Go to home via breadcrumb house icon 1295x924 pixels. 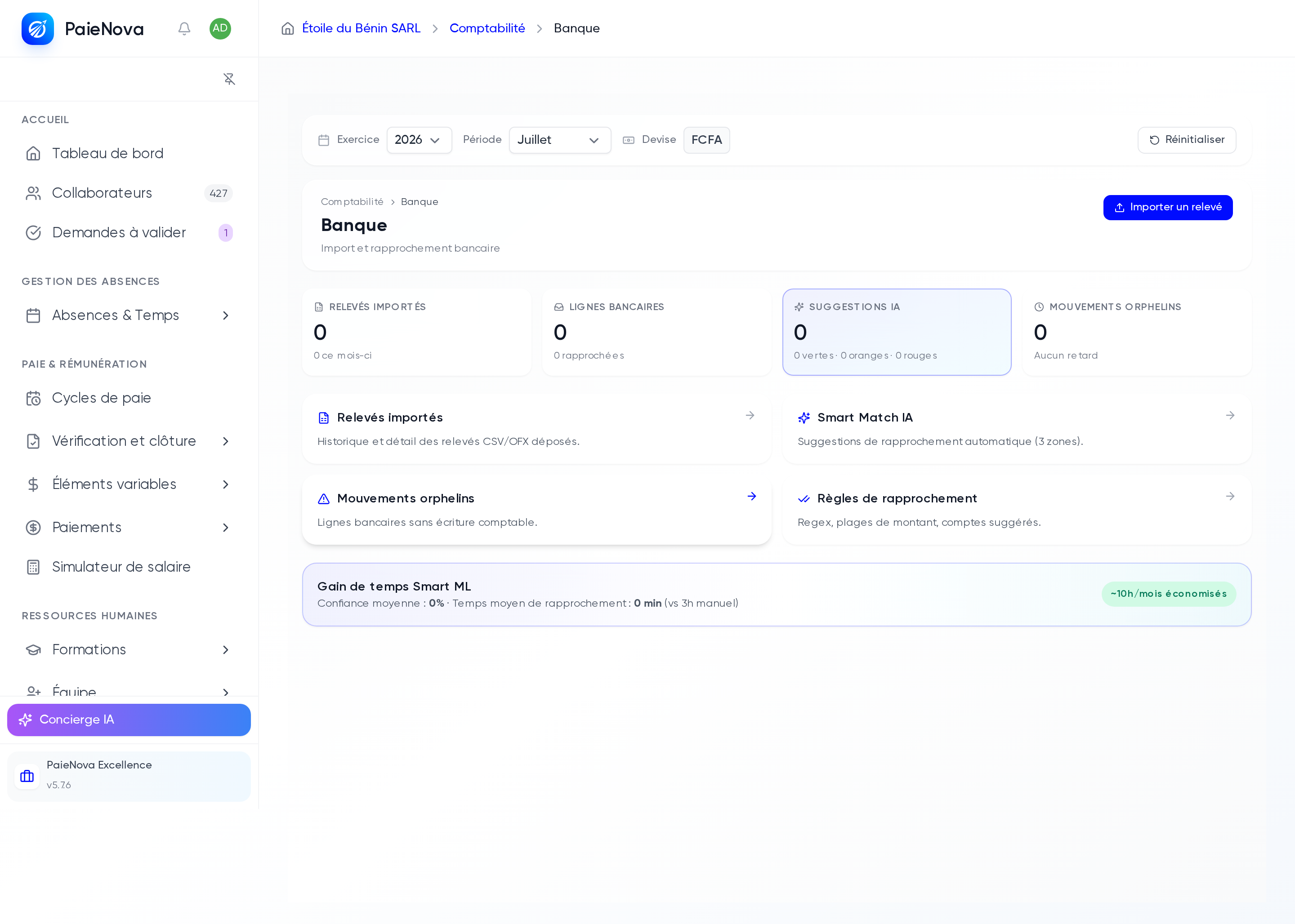click(288, 28)
